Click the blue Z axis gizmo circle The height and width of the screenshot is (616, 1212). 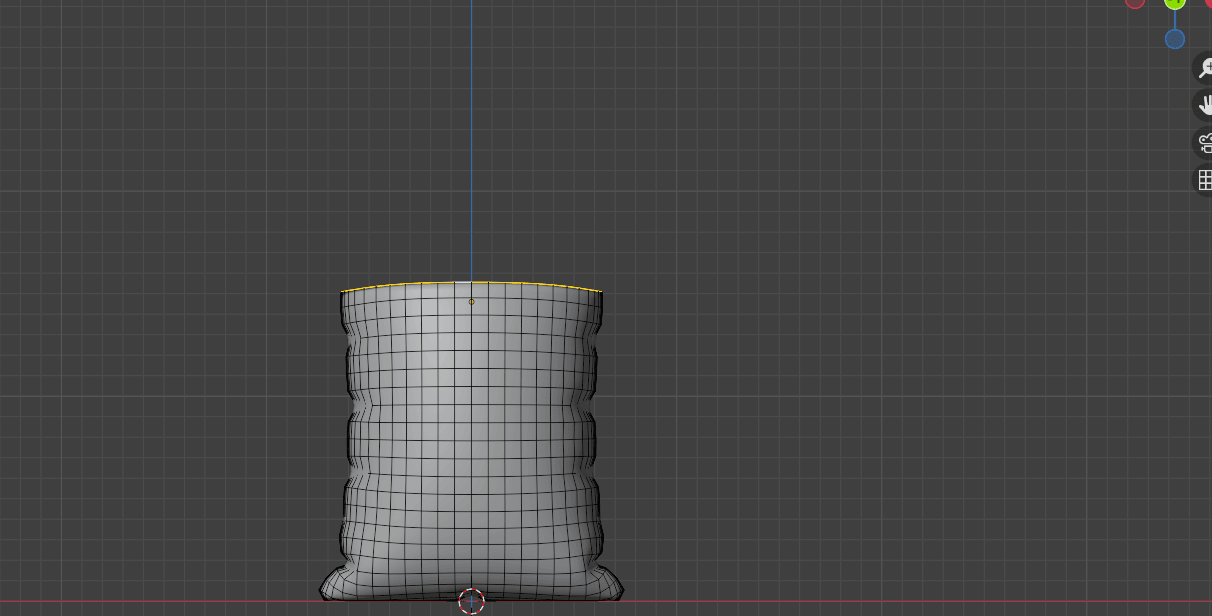coord(1175,39)
